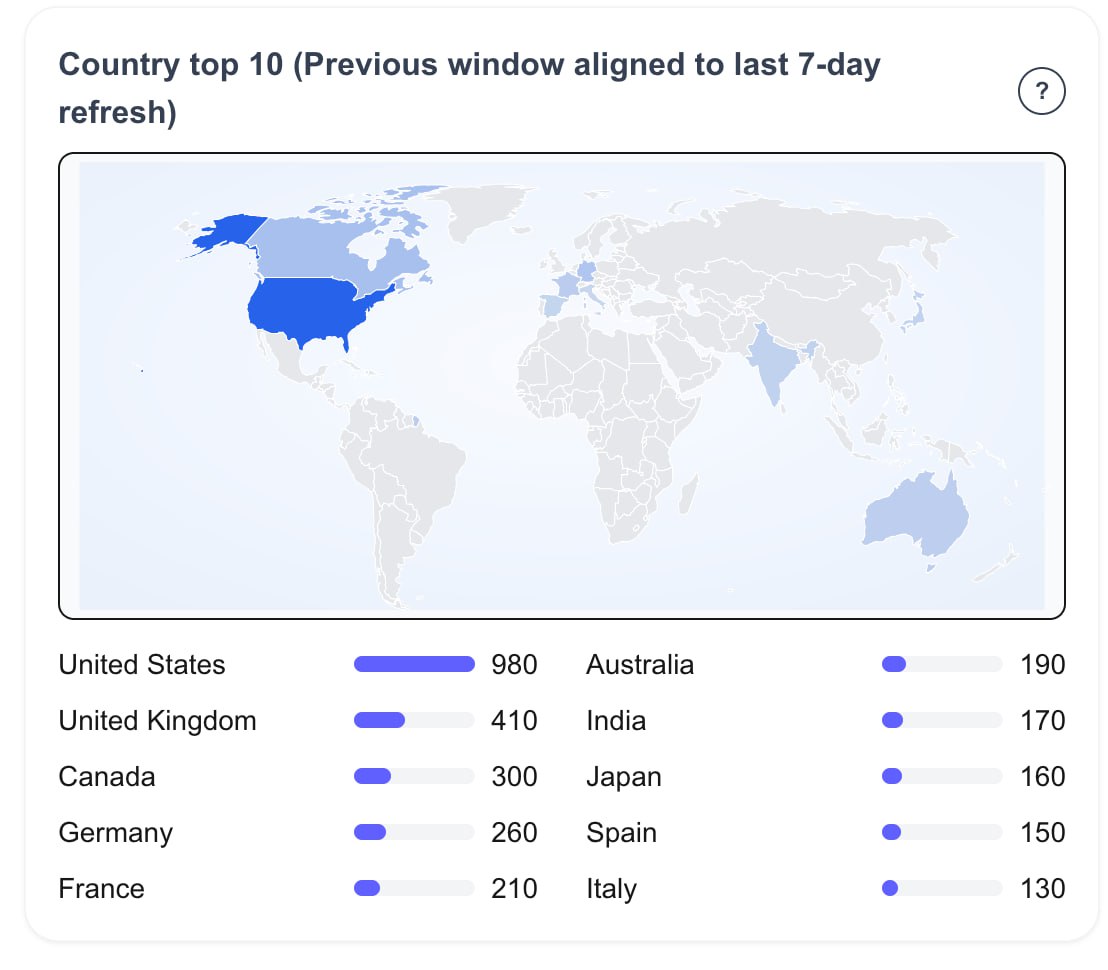The width and height of the screenshot is (1108, 970).
Task: Click the Australia progress bar
Action: click(941, 665)
